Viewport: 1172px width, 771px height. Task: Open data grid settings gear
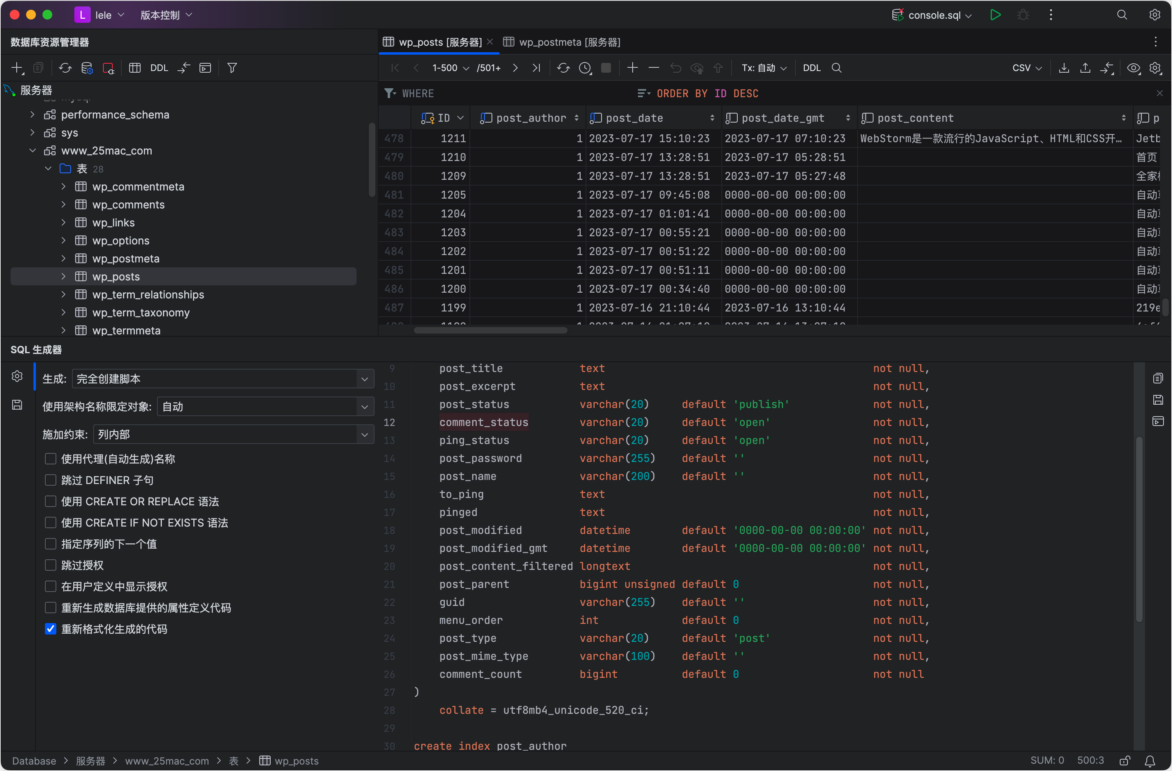pos(1156,68)
